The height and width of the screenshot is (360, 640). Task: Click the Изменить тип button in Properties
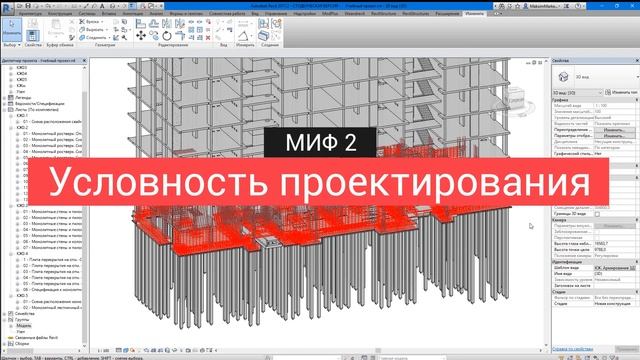[622, 93]
